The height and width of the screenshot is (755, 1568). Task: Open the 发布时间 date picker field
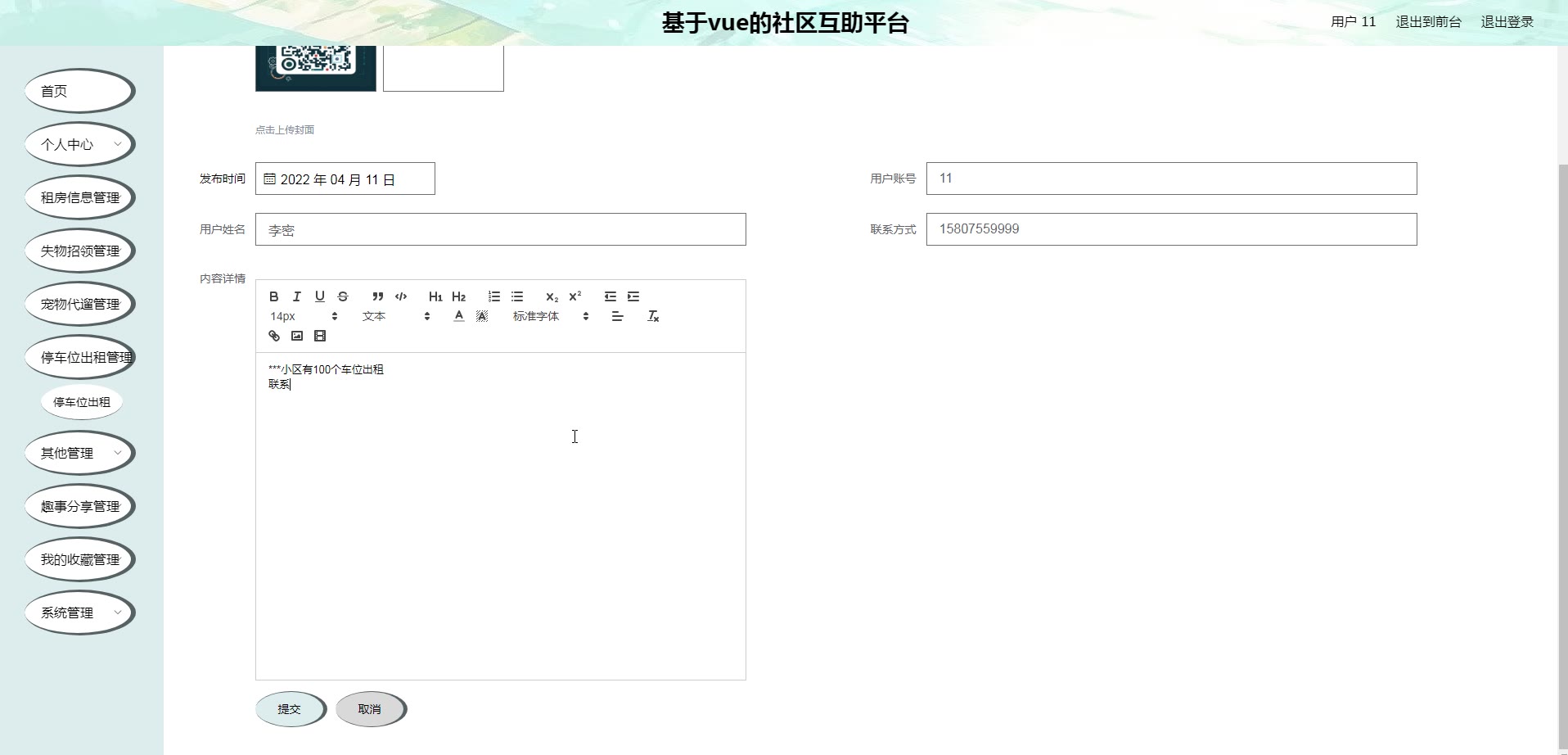pos(345,179)
